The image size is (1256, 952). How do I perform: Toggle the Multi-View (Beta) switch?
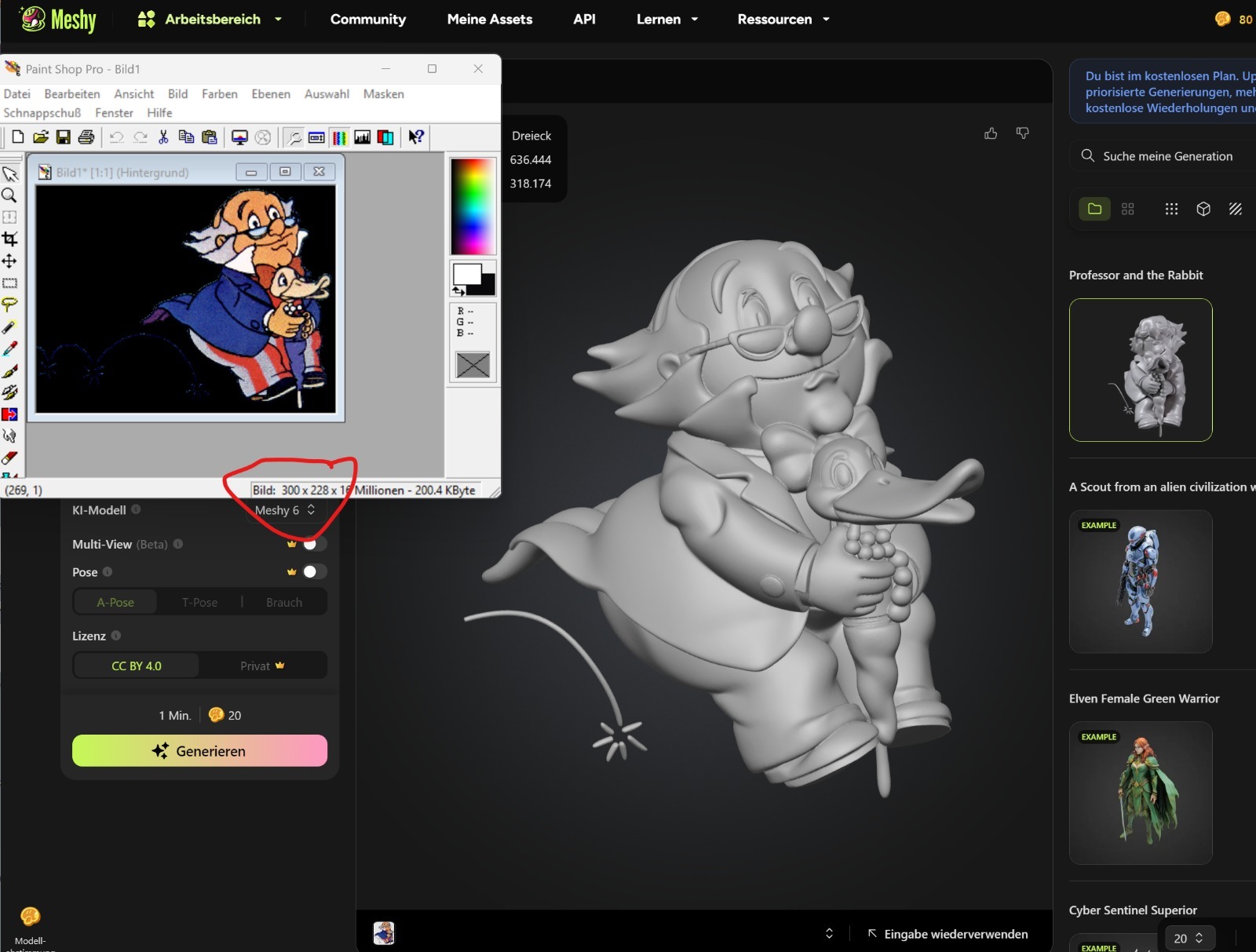[313, 544]
